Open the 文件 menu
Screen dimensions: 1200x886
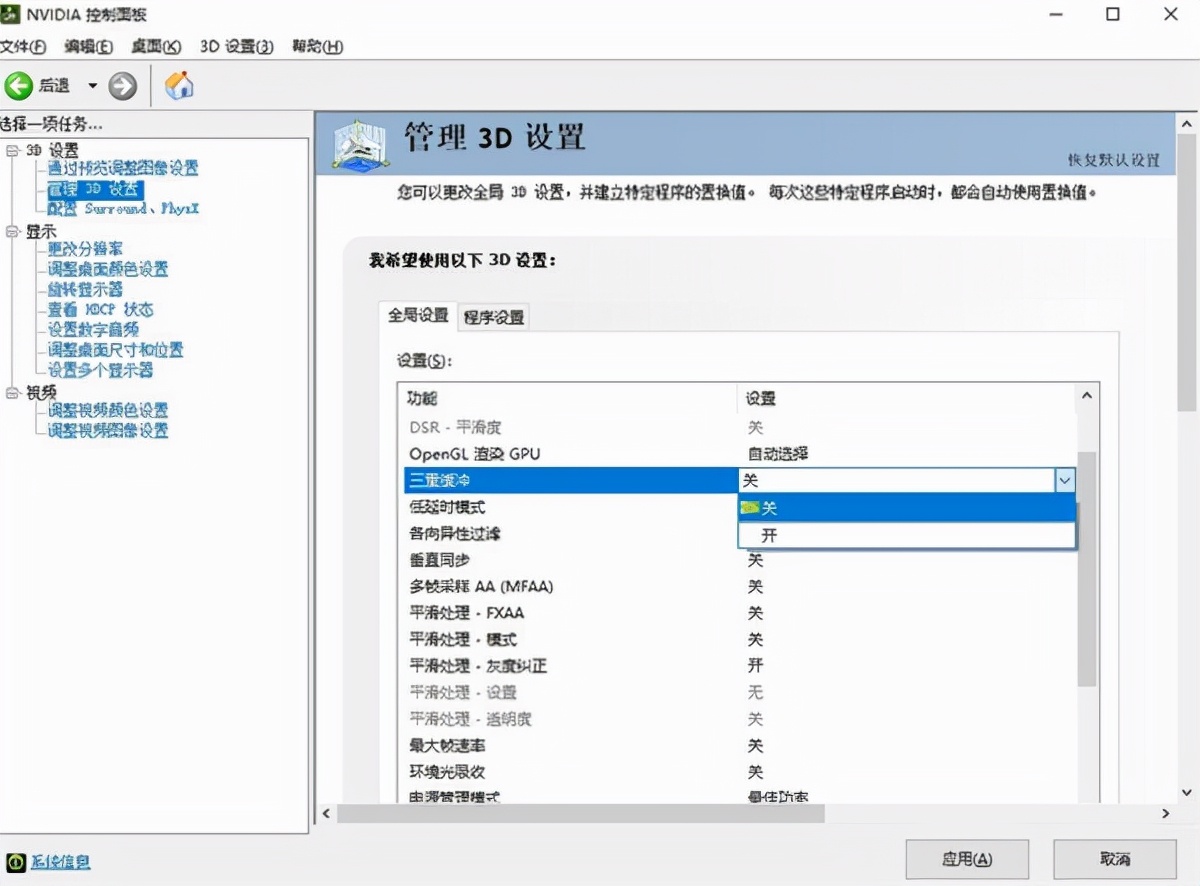click(x=22, y=46)
